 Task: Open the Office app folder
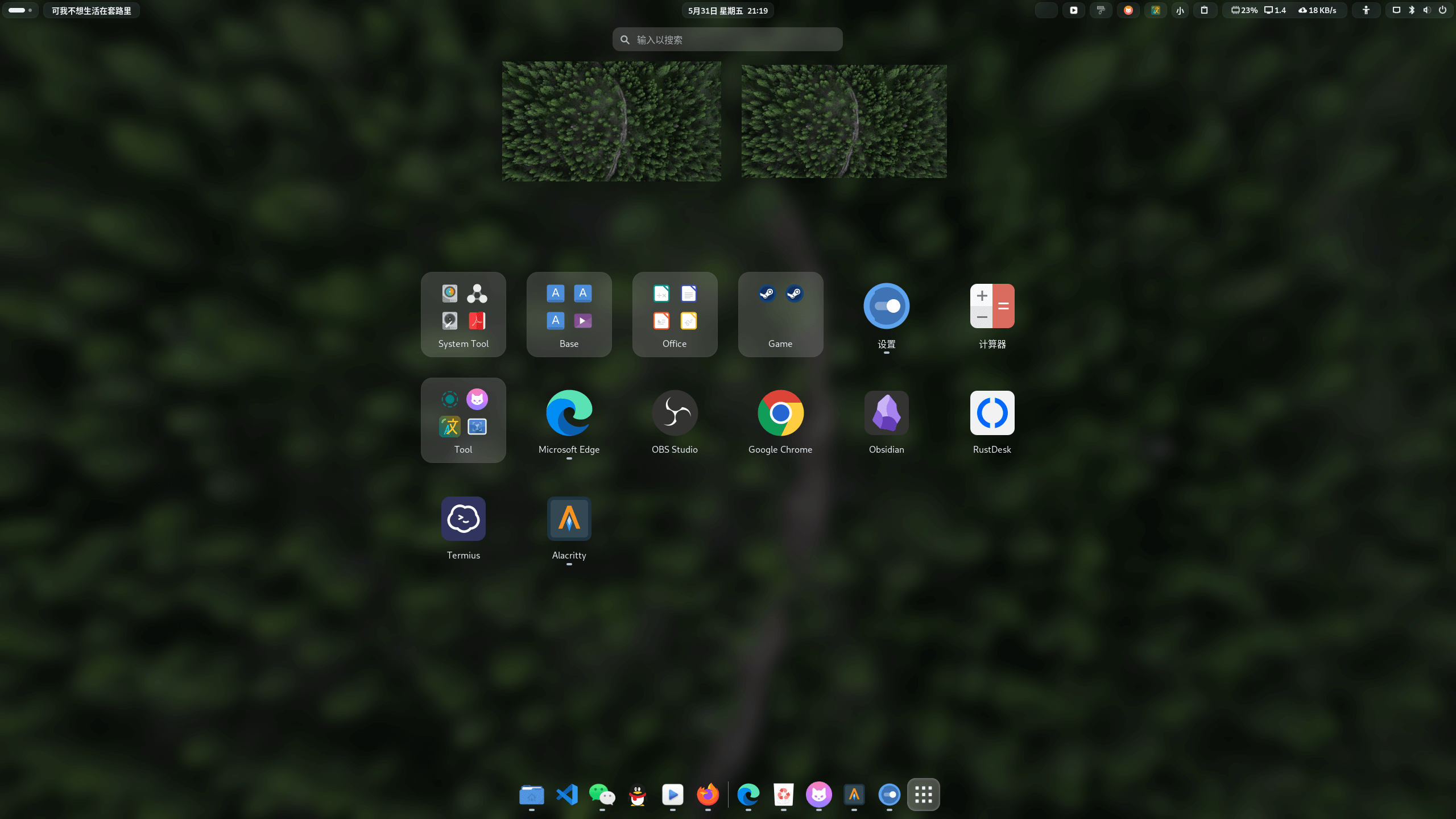click(675, 314)
